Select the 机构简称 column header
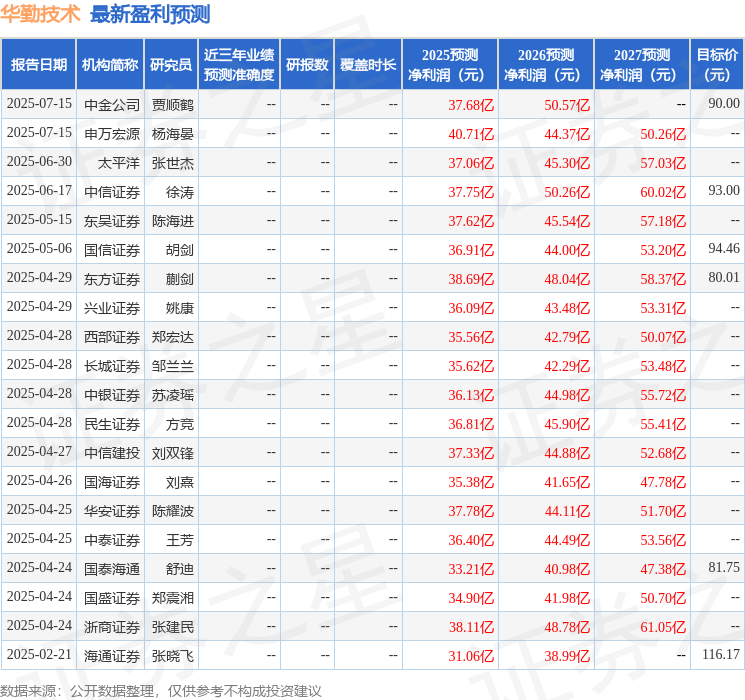 110,65
